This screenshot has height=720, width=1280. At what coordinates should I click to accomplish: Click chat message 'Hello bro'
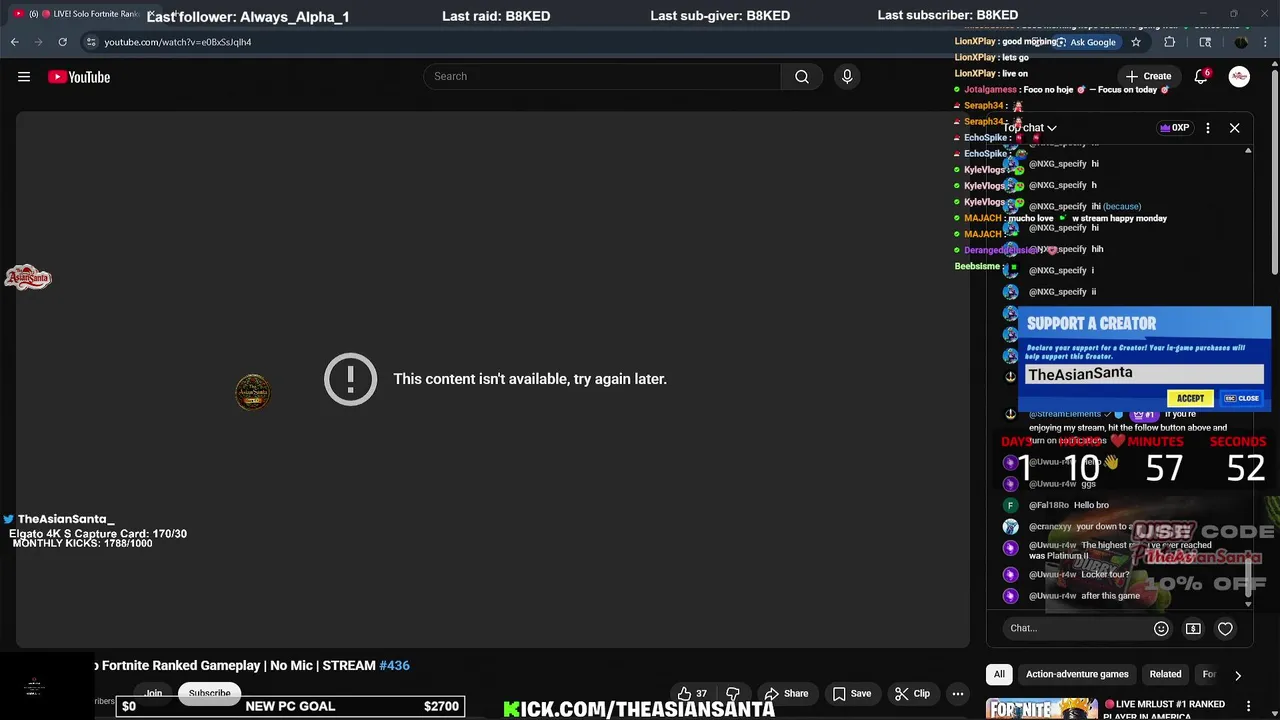click(x=1092, y=505)
